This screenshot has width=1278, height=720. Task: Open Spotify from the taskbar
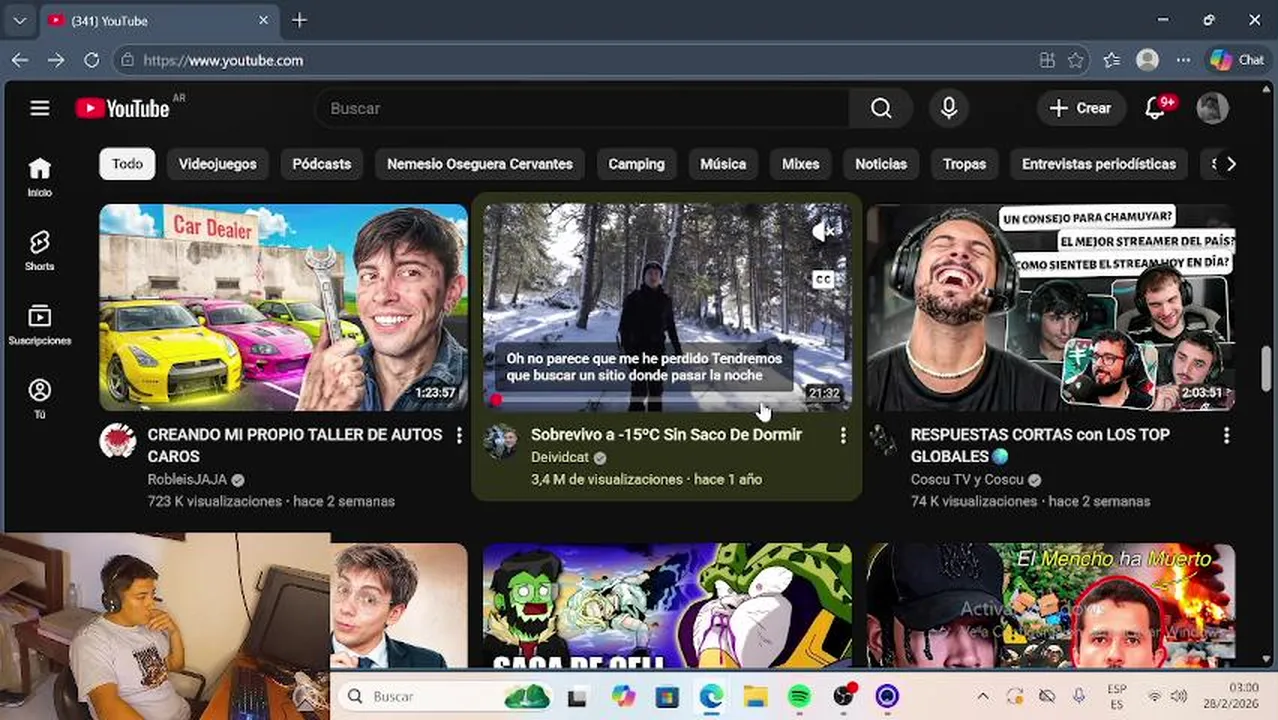point(799,696)
